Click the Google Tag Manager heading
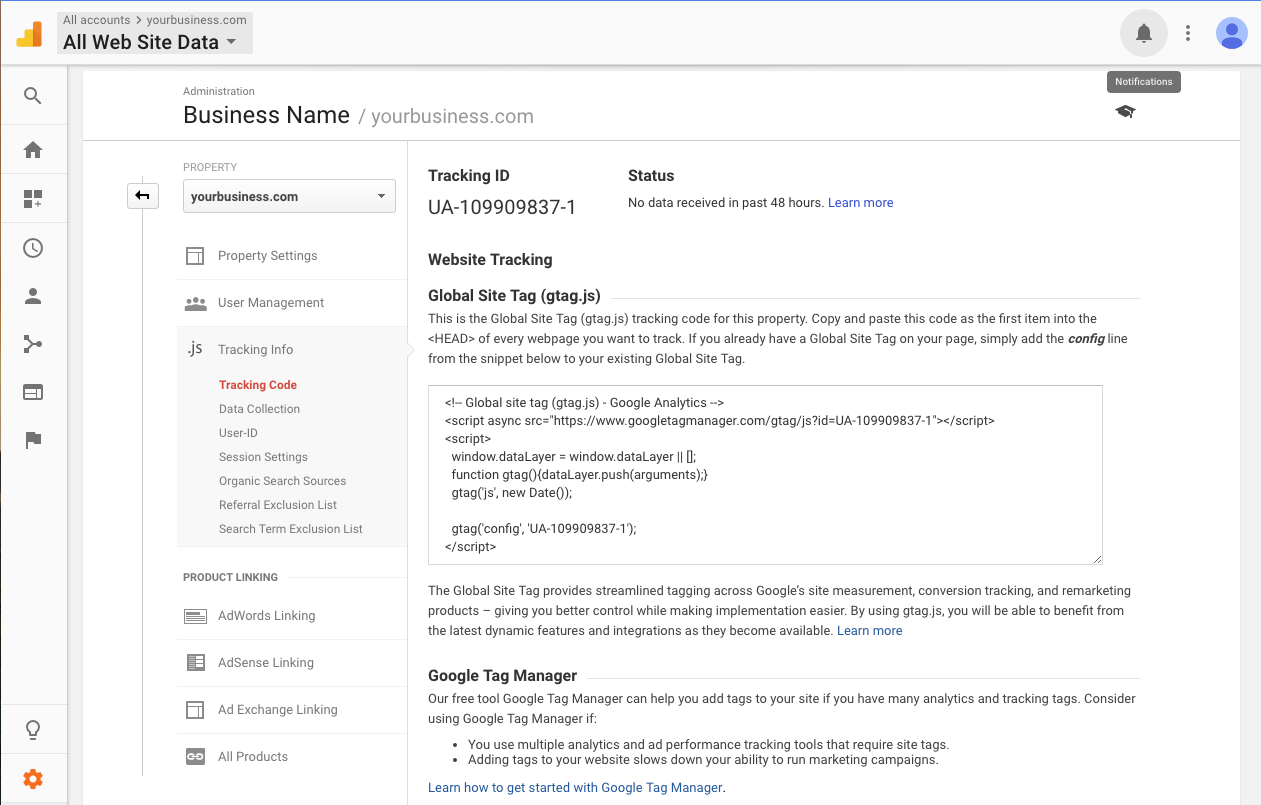The width and height of the screenshot is (1261, 805). tap(502, 676)
